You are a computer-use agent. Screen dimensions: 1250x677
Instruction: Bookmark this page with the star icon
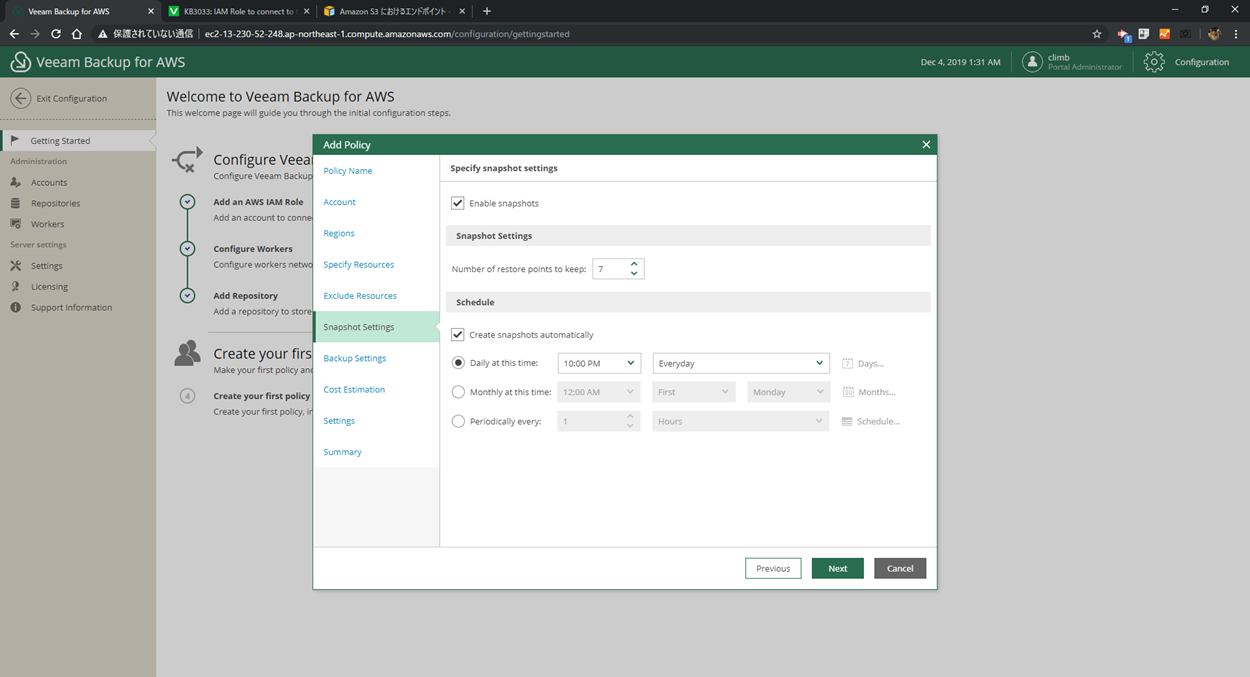pyautogui.click(x=1097, y=34)
